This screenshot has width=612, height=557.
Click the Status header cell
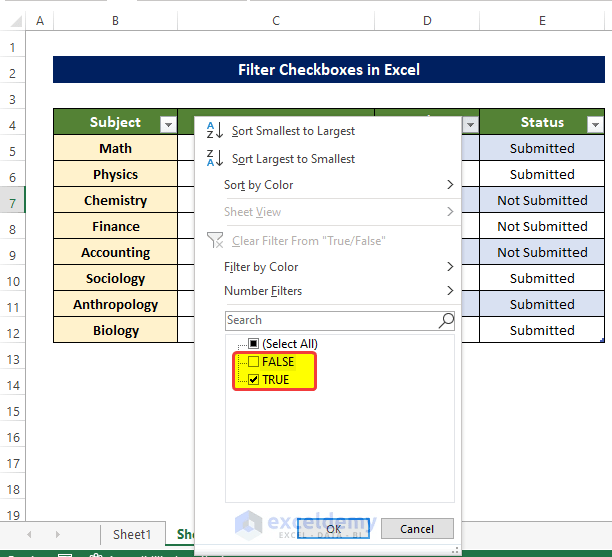(x=542, y=122)
